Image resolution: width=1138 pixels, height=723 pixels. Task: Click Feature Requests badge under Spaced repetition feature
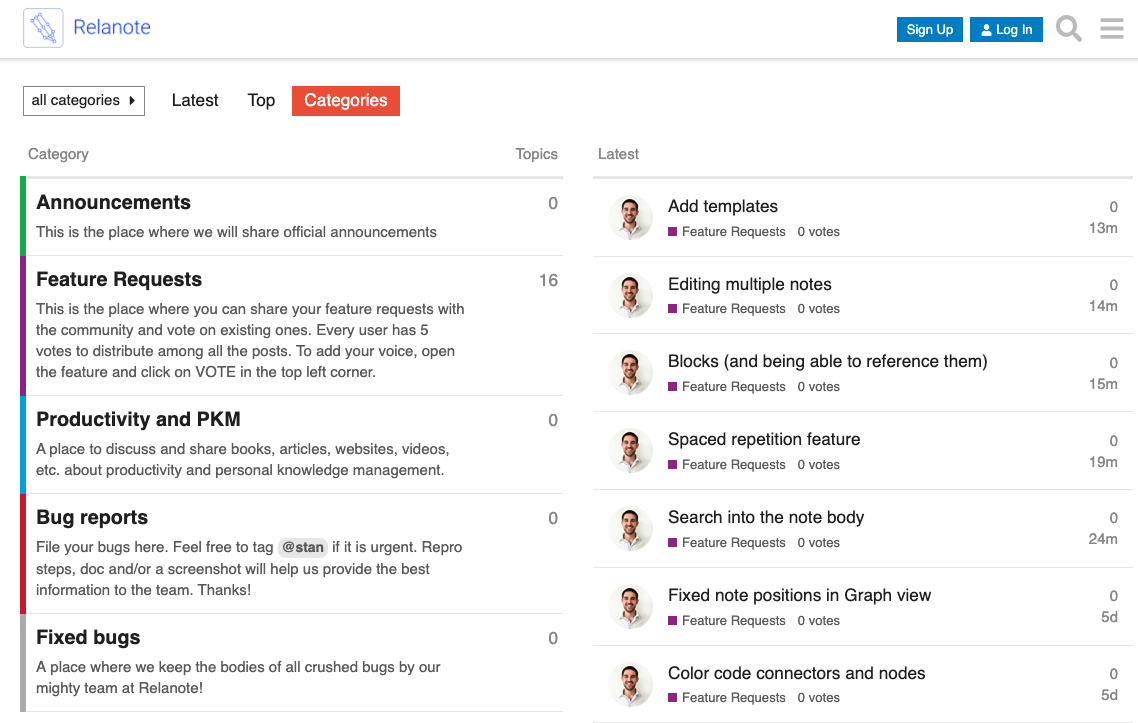pos(726,465)
